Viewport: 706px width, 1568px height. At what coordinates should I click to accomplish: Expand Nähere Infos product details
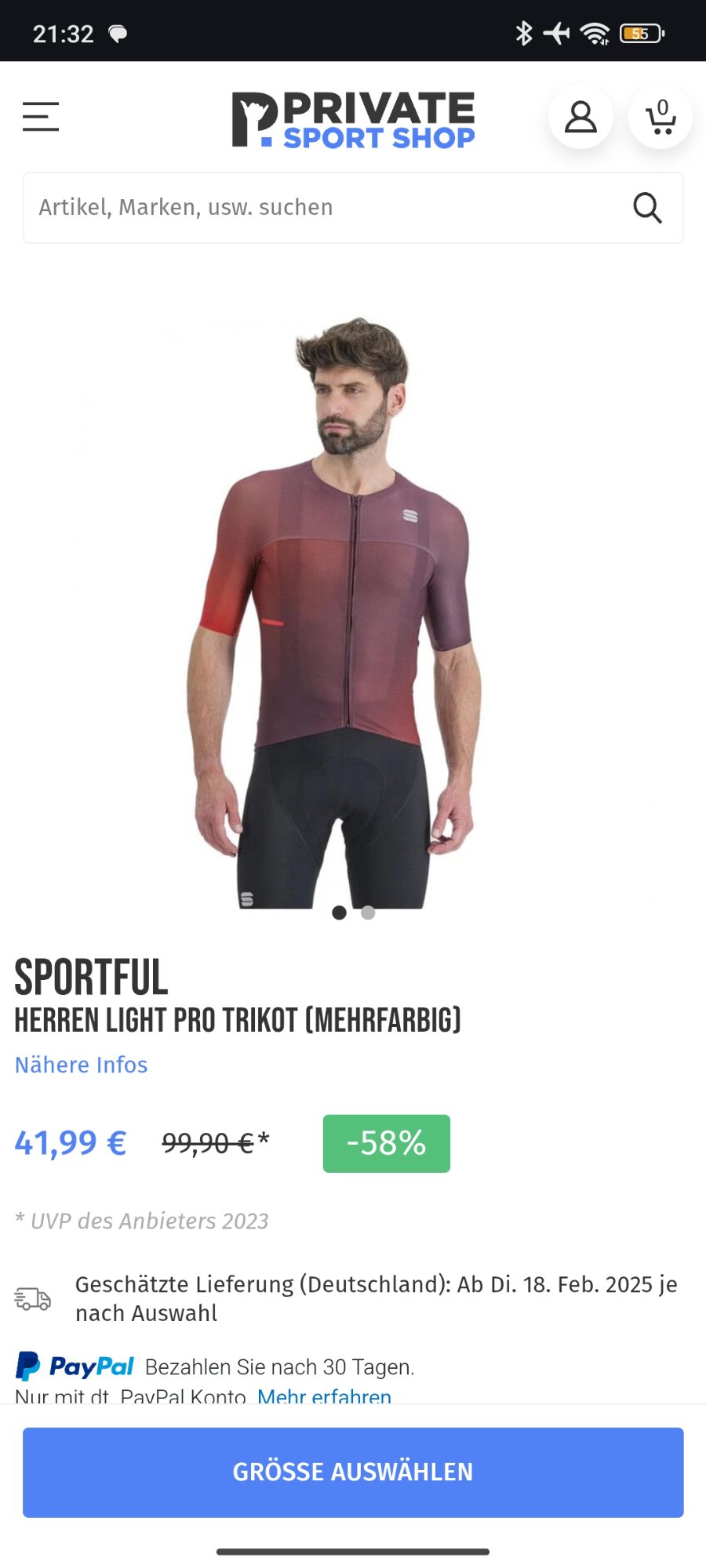click(x=82, y=1065)
